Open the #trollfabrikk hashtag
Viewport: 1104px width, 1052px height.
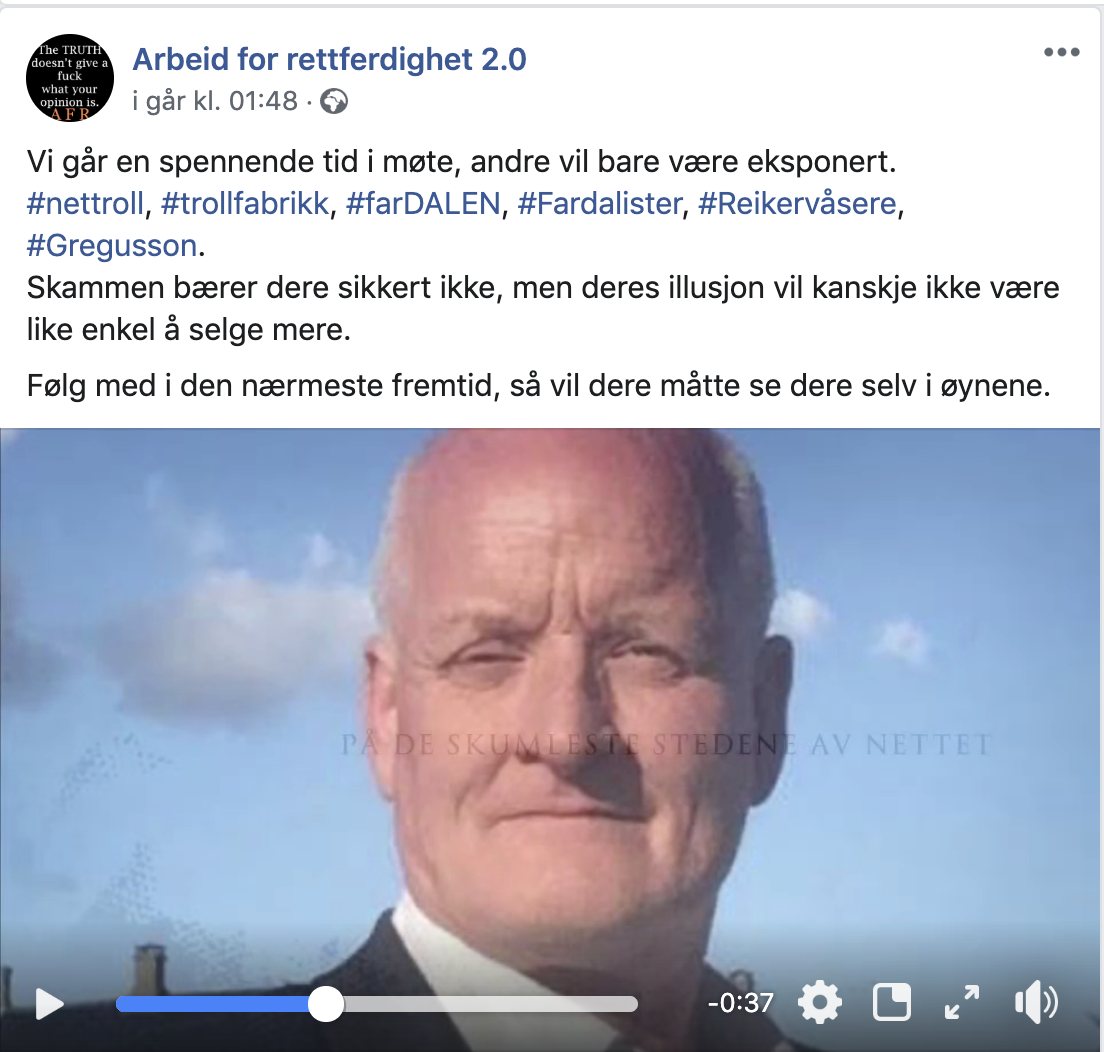pyautogui.click(x=245, y=203)
